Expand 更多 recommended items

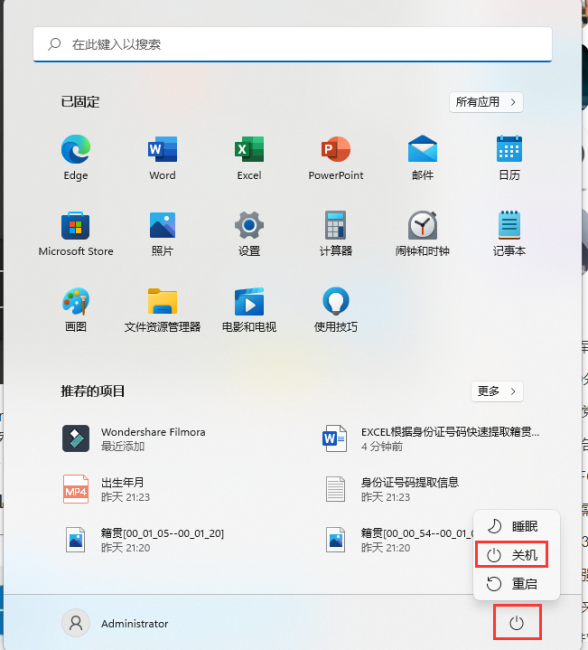click(x=497, y=391)
